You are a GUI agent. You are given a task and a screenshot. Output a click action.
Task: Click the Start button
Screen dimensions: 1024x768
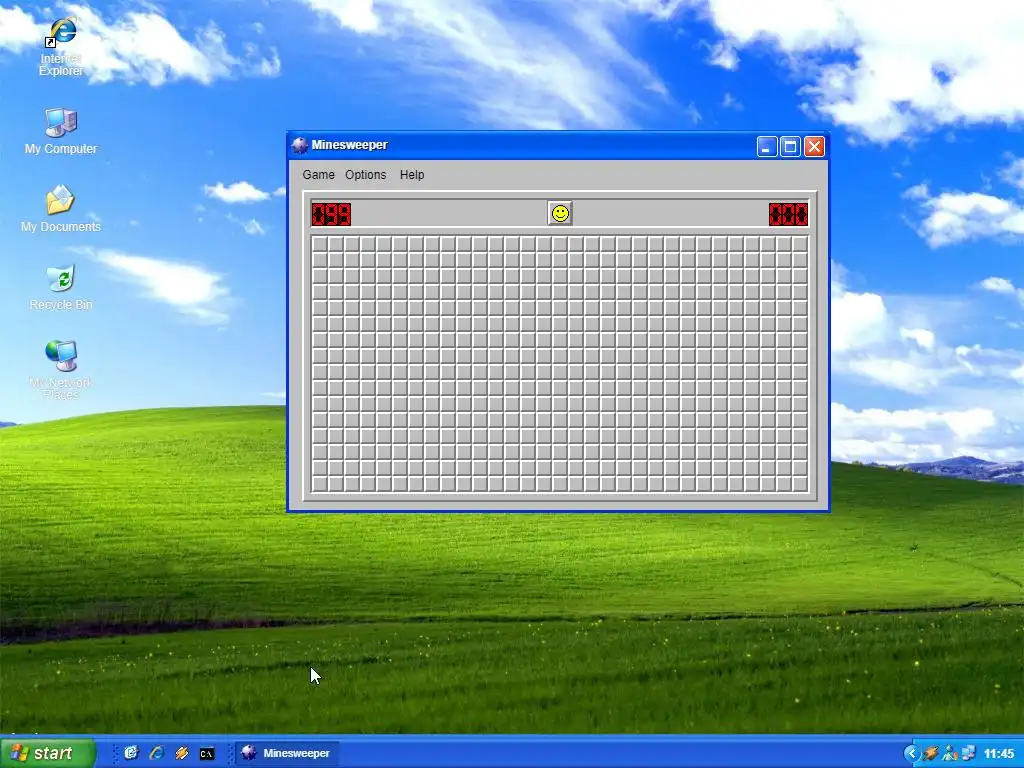[x=48, y=753]
